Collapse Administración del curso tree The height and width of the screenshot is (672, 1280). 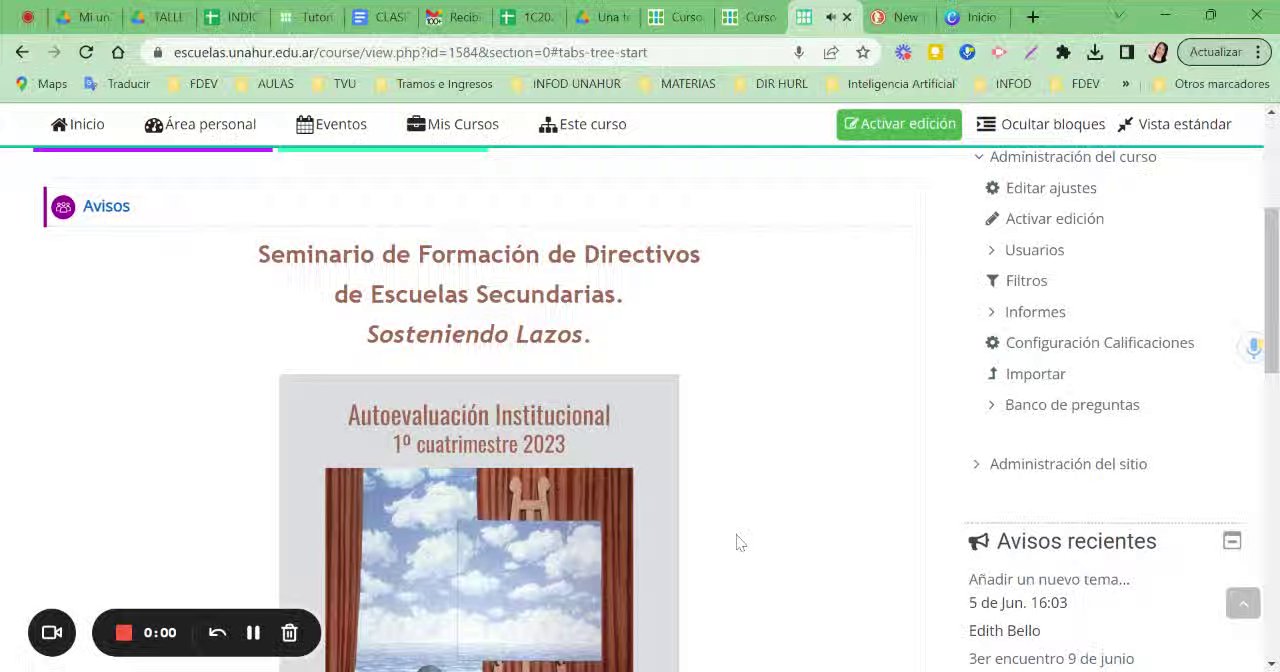979,157
